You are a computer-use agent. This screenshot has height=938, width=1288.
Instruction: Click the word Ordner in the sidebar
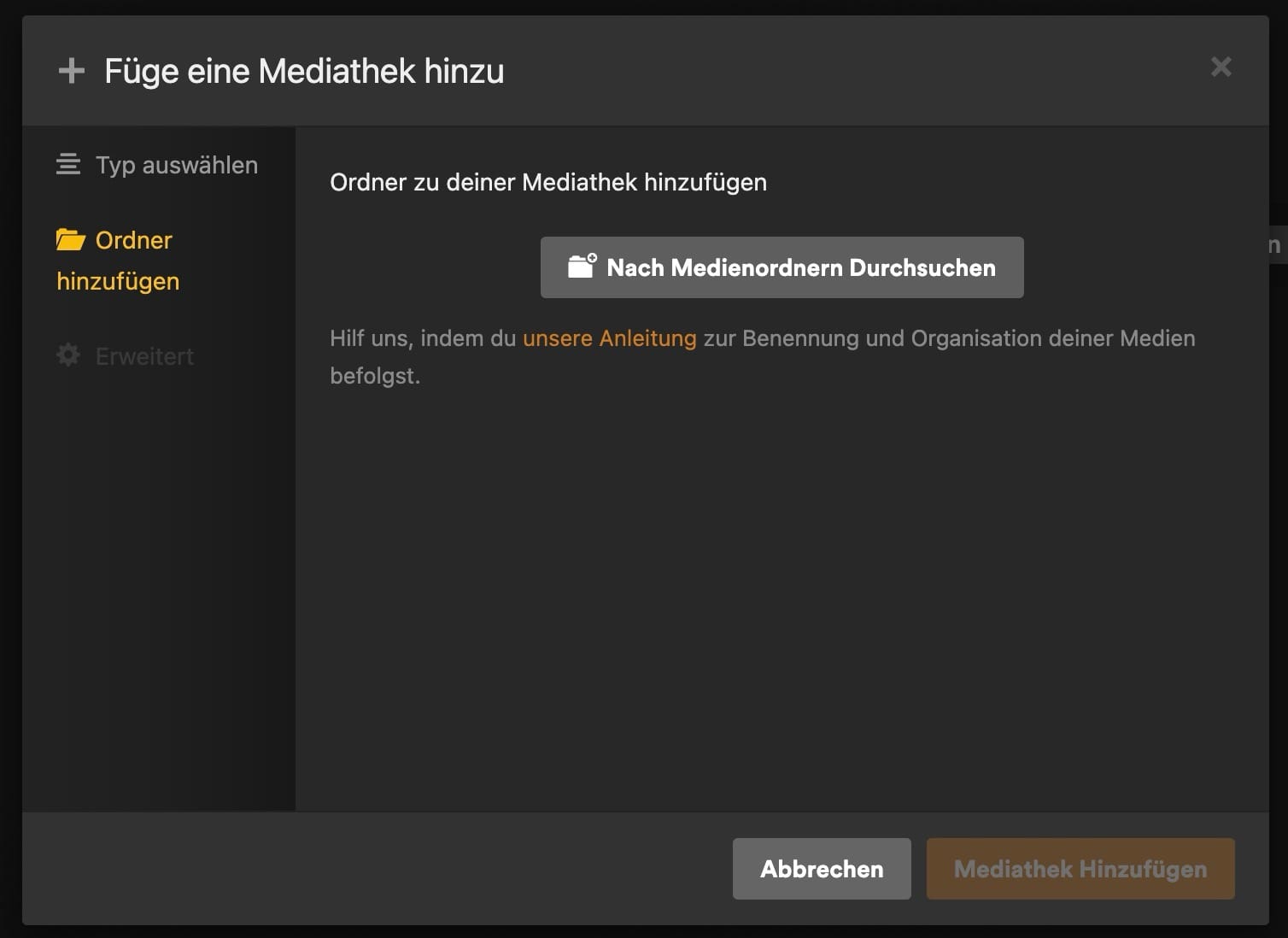point(134,240)
